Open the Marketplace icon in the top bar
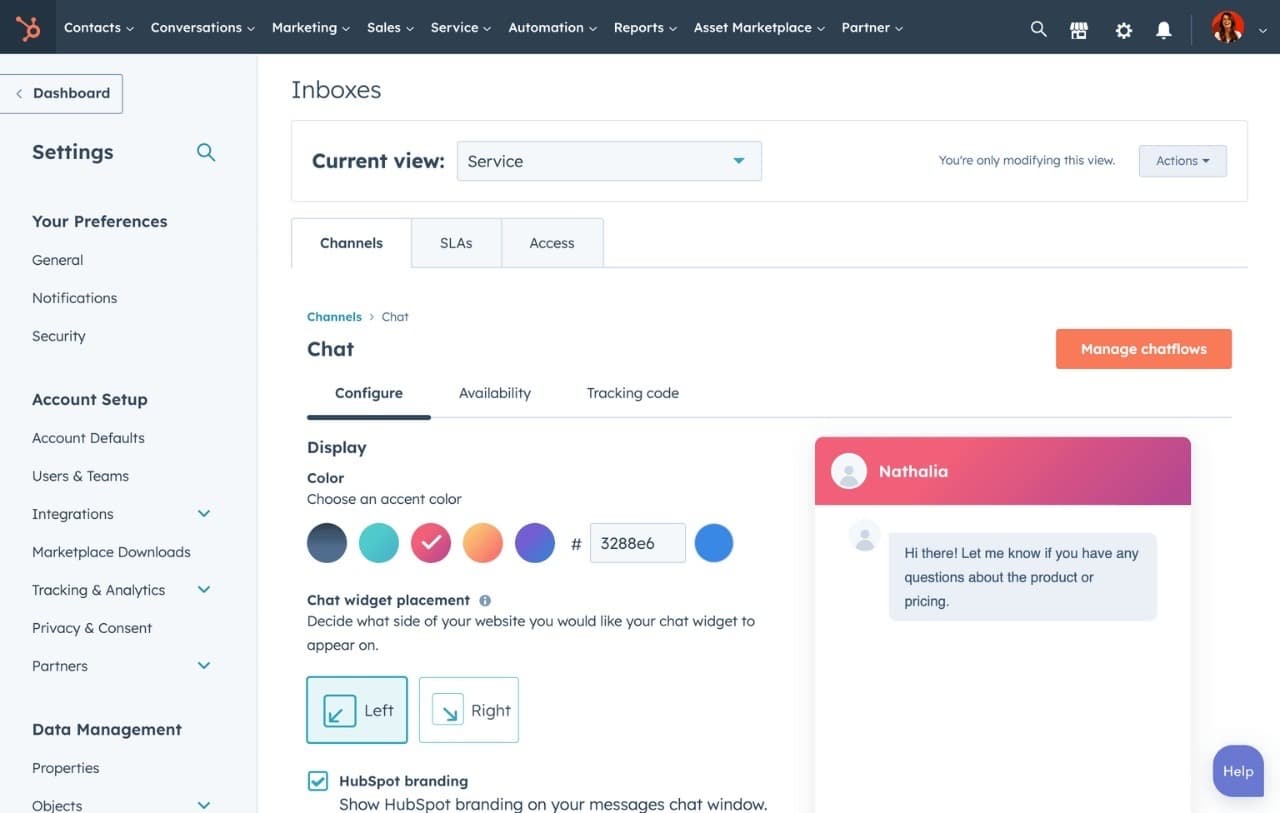Image resolution: width=1280 pixels, height=813 pixels. click(1079, 29)
